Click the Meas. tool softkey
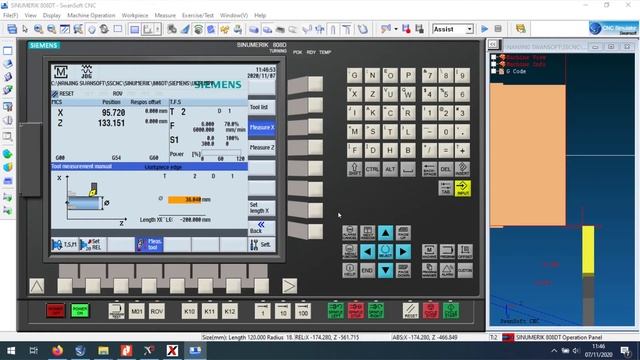Image resolution: width=640 pixels, height=360 pixels. [149, 244]
